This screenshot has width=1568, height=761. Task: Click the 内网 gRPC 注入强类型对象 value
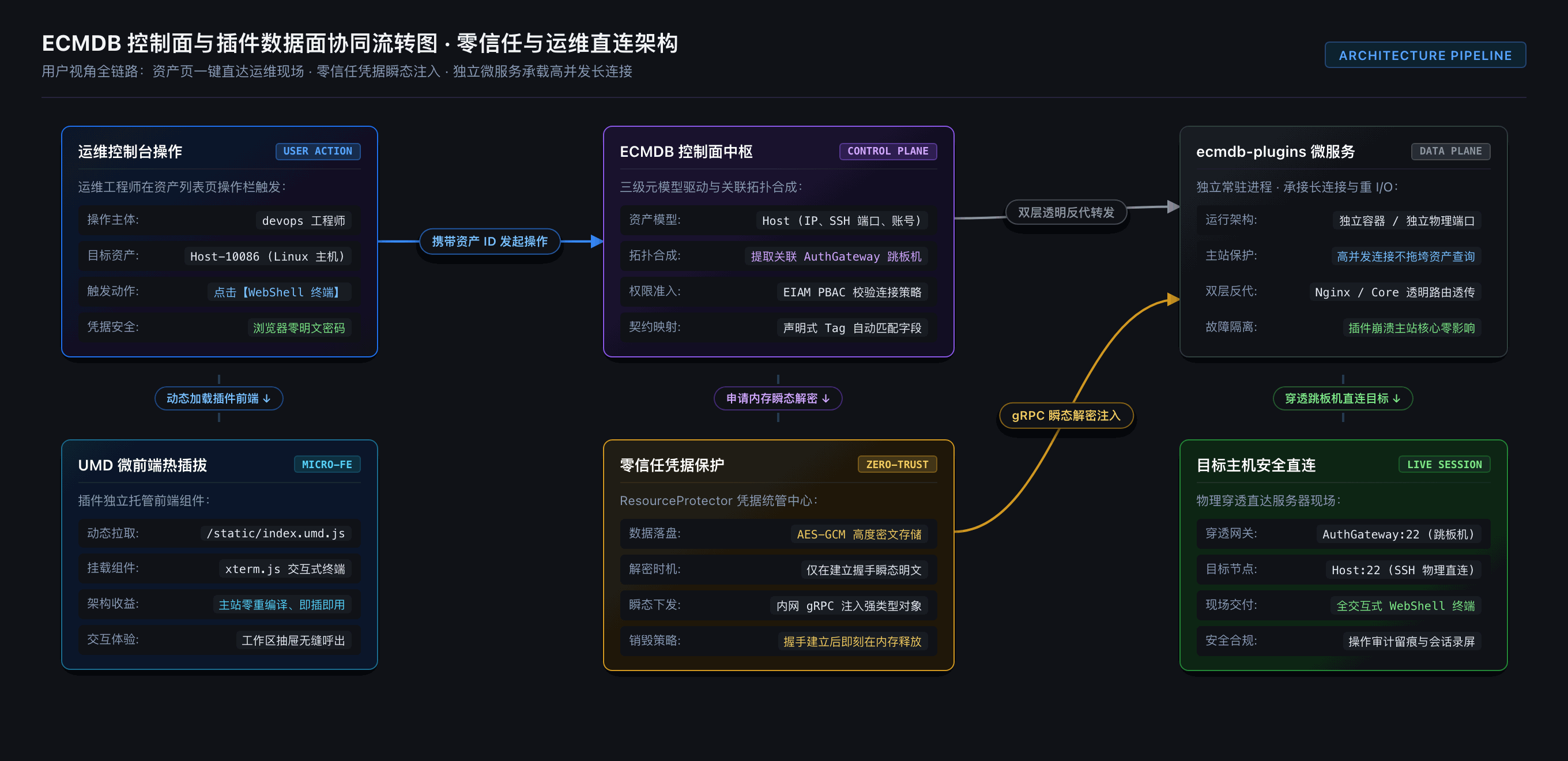tap(849, 606)
